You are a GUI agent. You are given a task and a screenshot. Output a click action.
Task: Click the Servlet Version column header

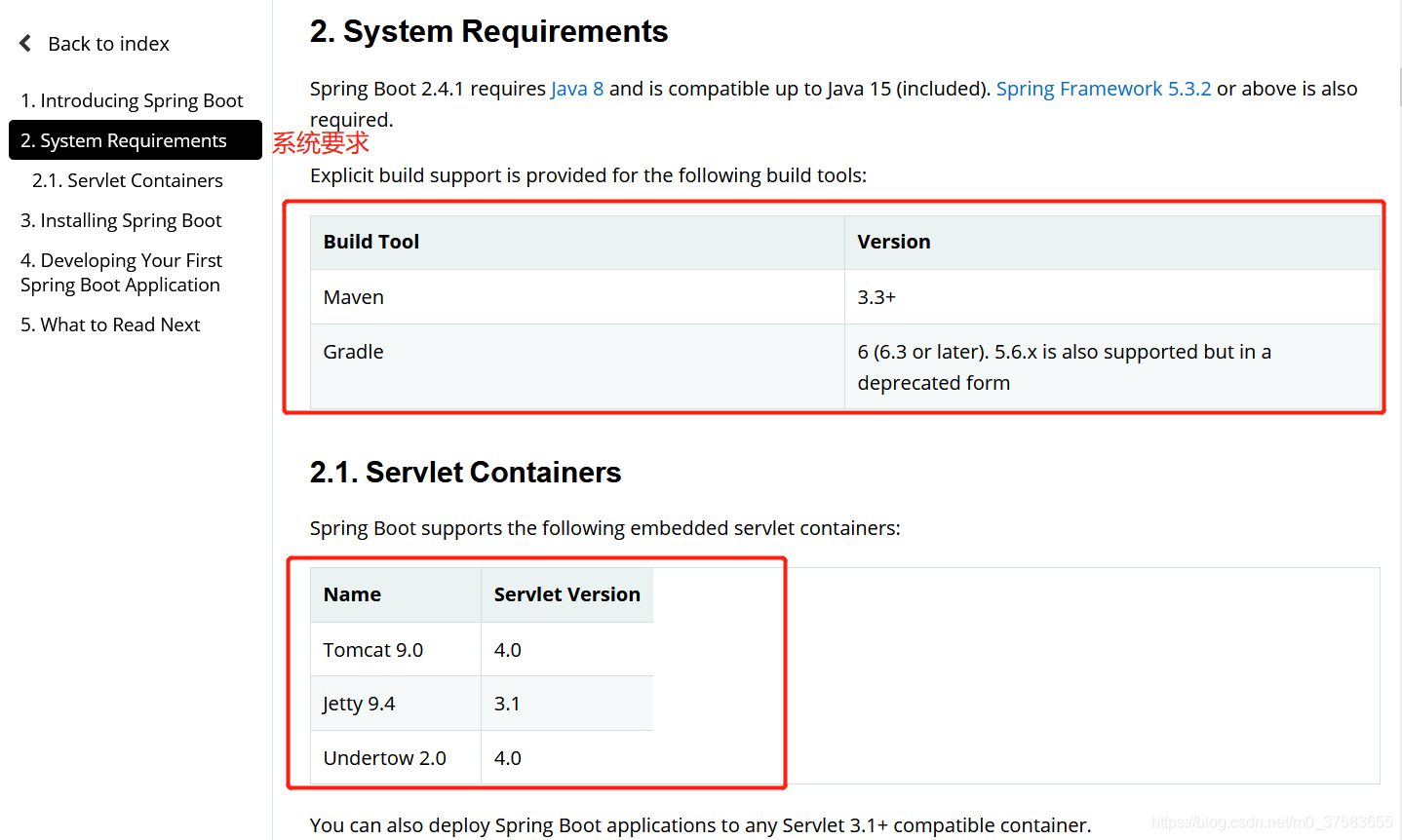(x=567, y=594)
